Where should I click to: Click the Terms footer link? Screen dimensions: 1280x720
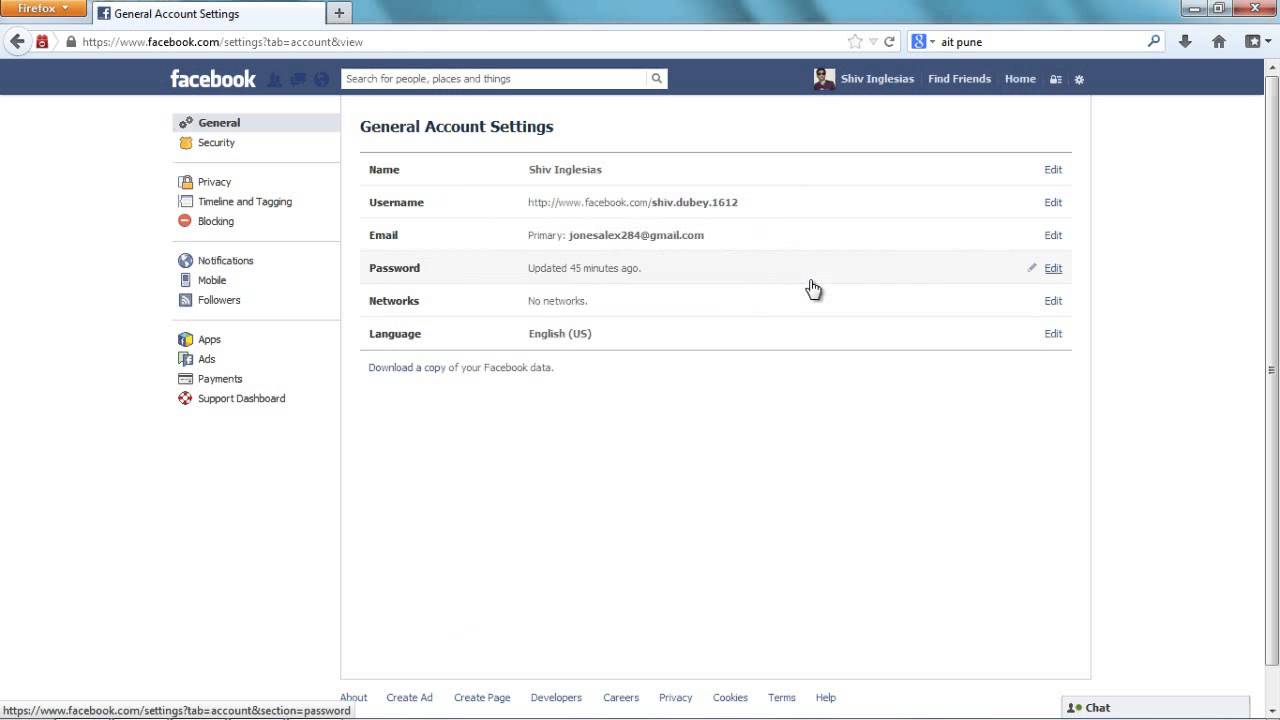[x=782, y=698]
